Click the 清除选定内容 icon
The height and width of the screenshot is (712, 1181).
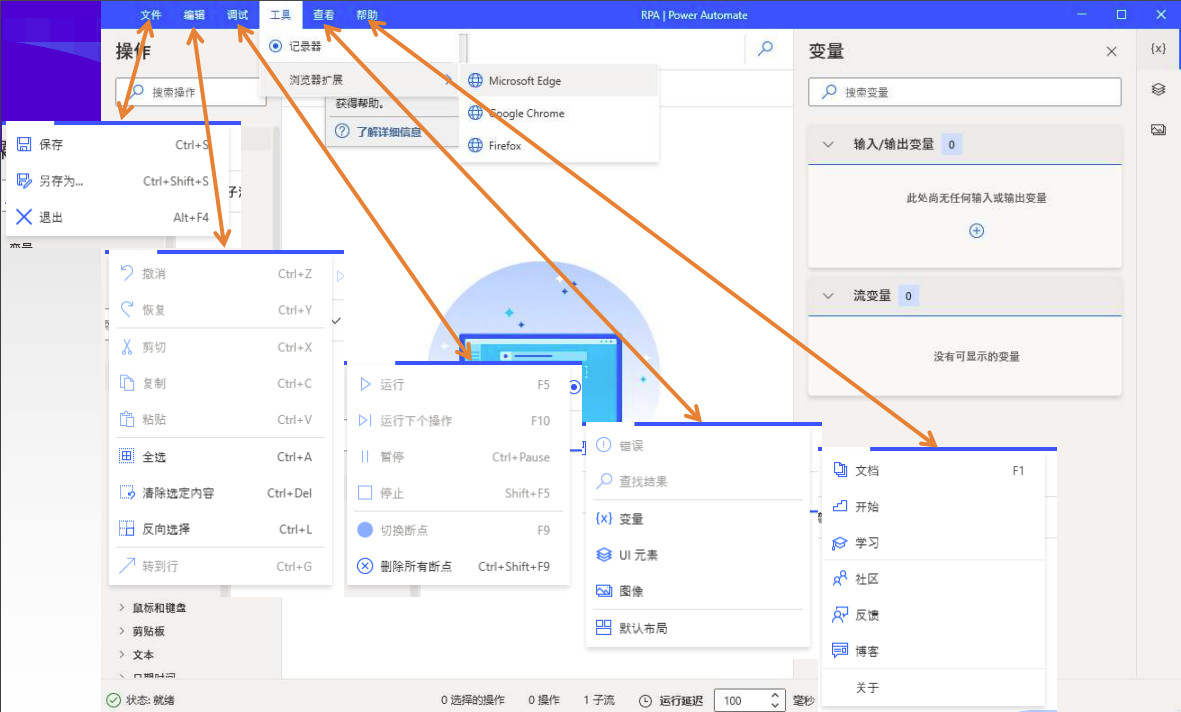tap(127, 493)
